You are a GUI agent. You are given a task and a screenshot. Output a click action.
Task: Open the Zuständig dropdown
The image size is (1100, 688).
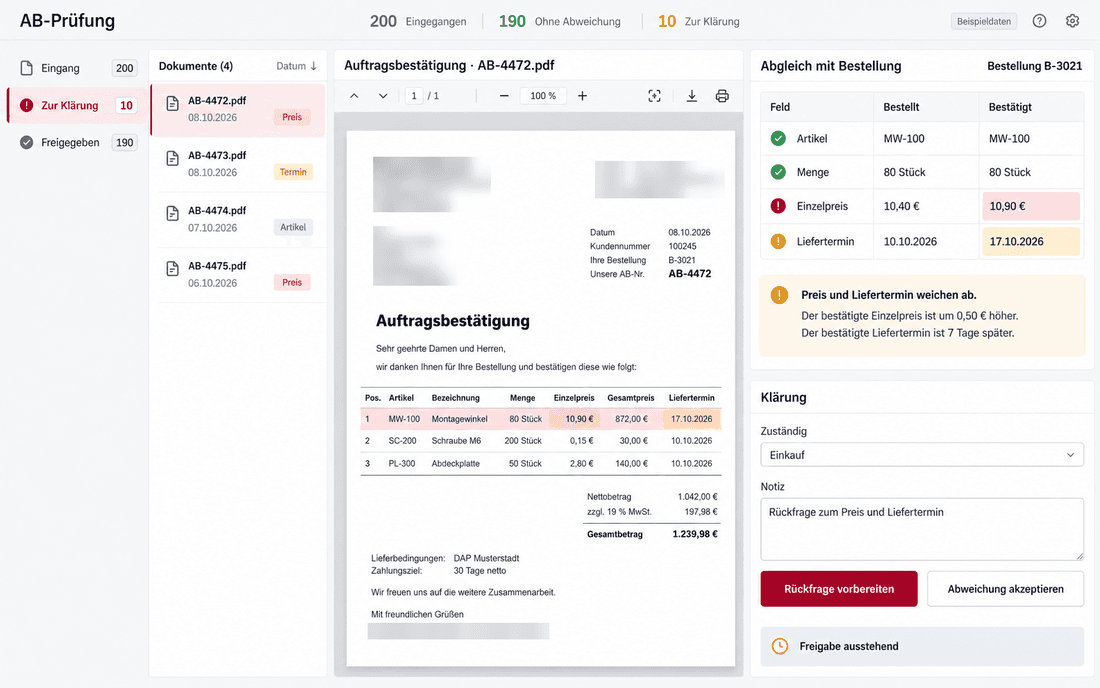[x=922, y=454]
